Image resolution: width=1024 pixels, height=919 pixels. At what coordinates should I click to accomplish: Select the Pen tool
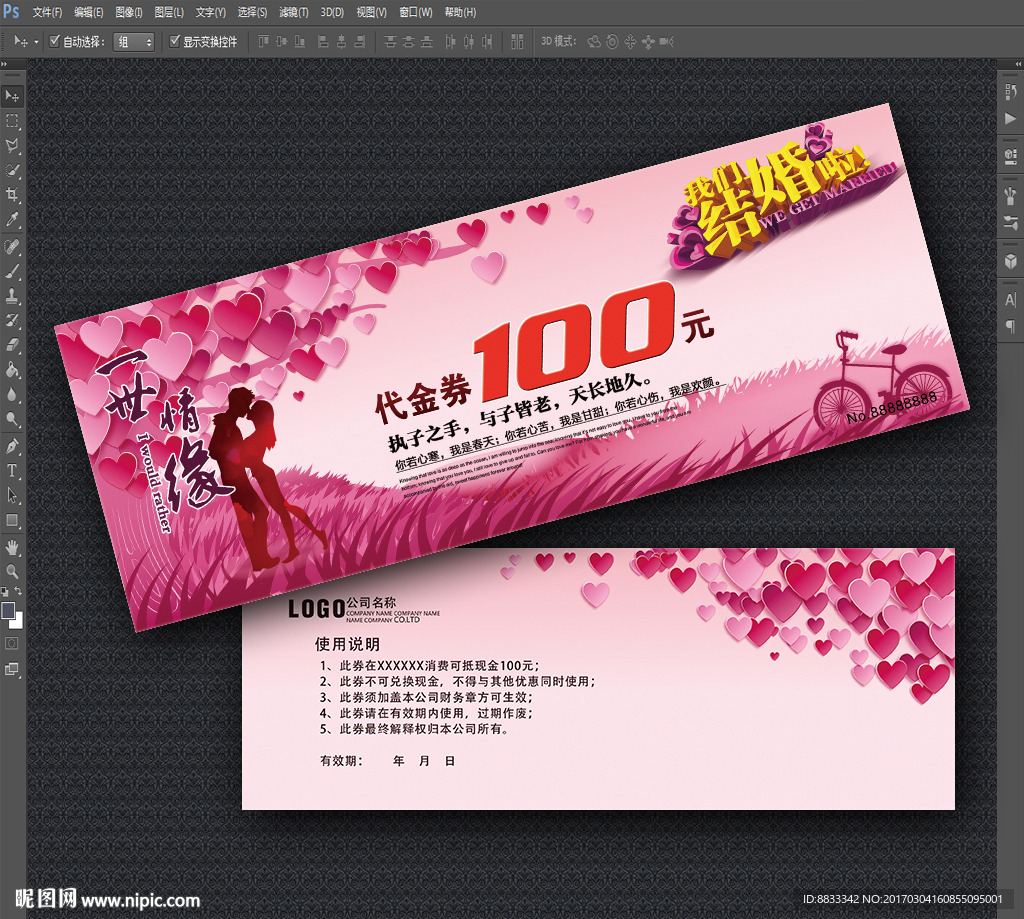[x=12, y=446]
